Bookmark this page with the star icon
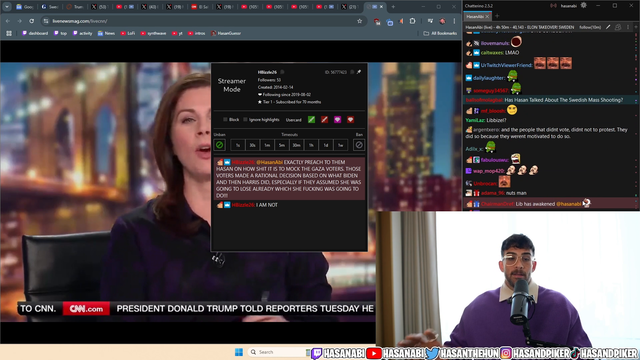This screenshot has width=640, height=360. 360,21
